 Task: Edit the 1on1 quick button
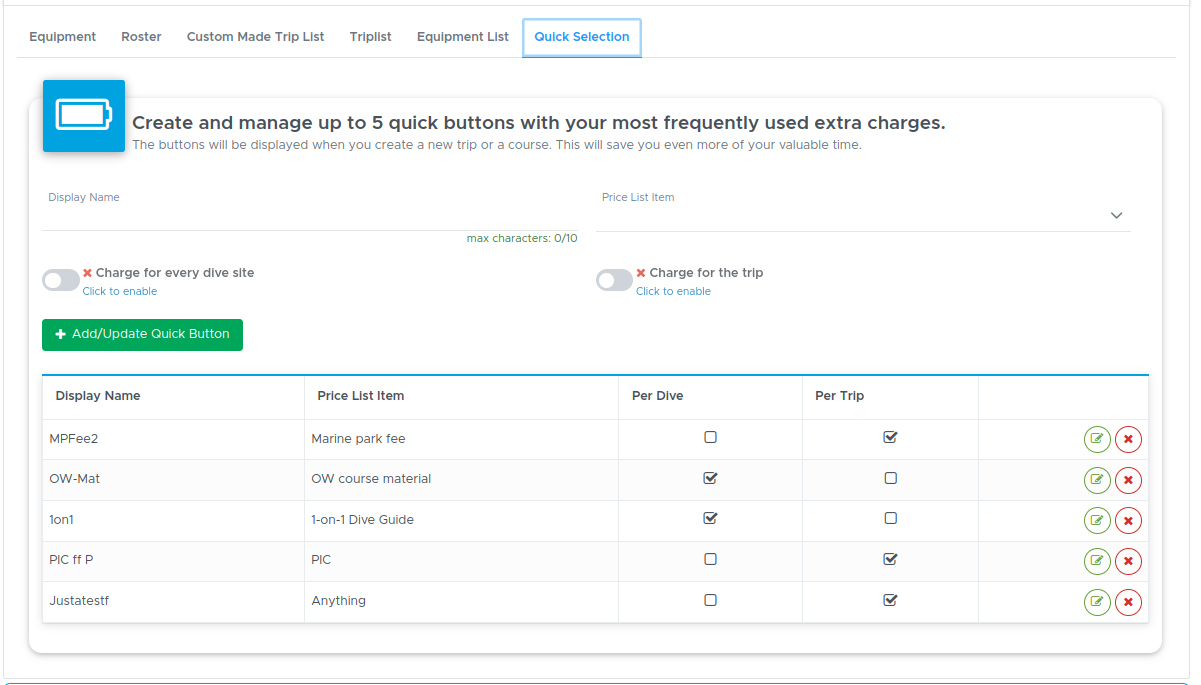[x=1097, y=521]
